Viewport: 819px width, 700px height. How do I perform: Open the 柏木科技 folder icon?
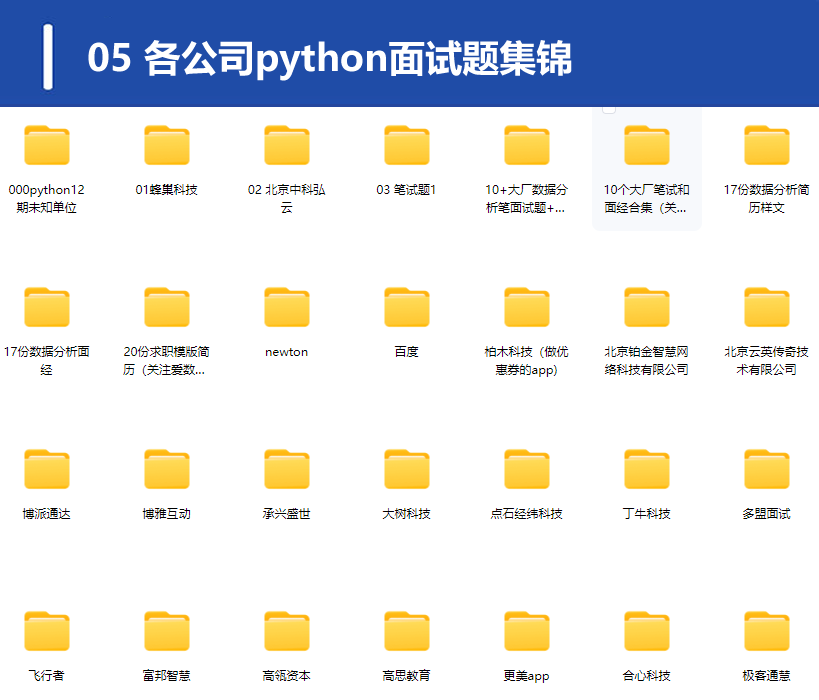click(526, 307)
